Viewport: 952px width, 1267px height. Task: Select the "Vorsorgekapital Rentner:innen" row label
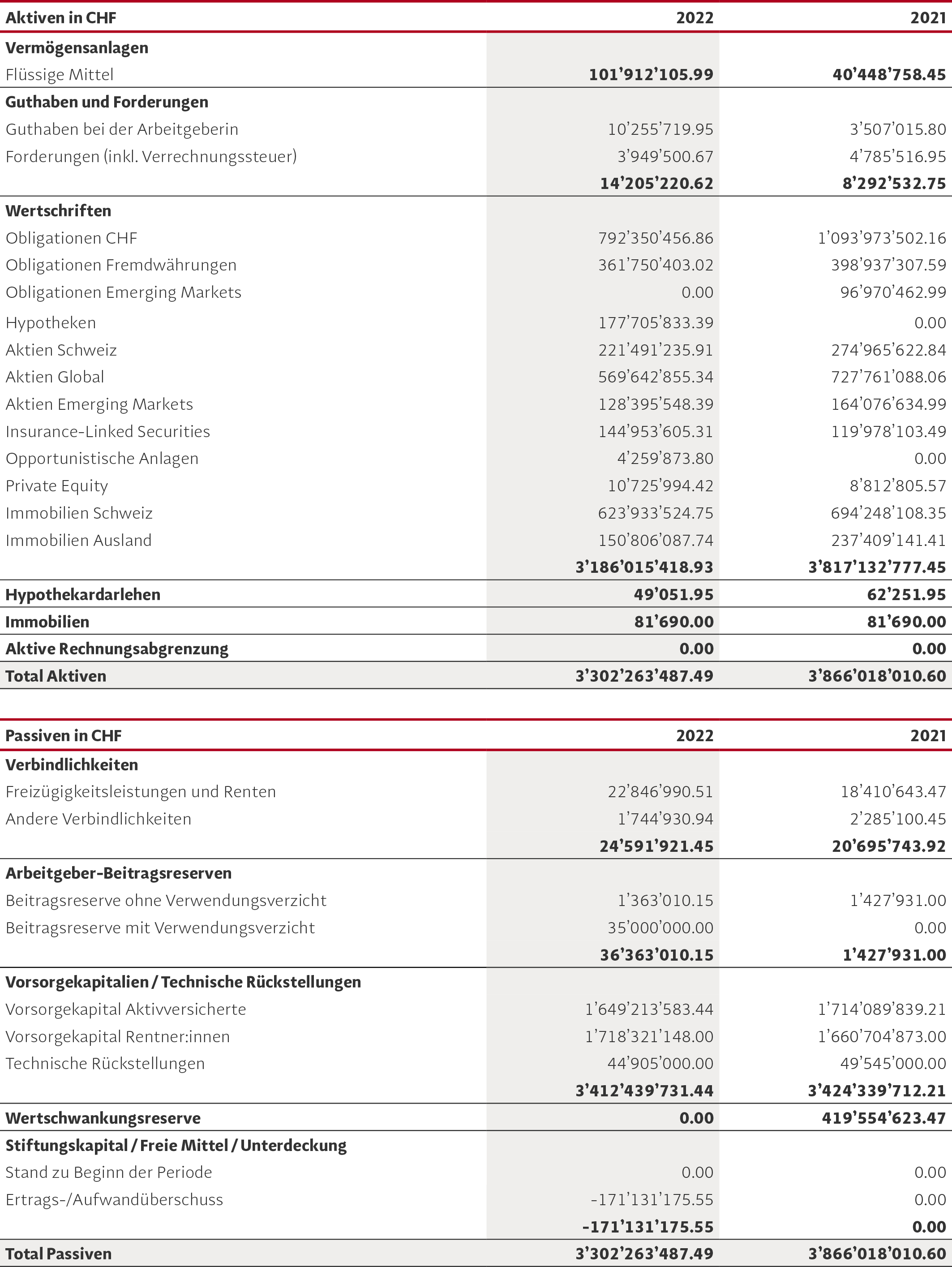click(117, 1036)
